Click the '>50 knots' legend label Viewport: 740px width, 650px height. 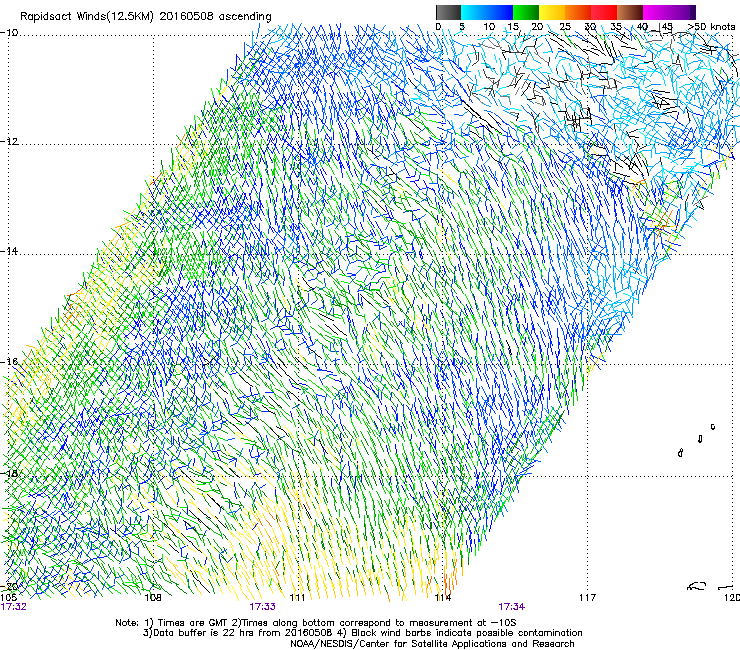711,26
